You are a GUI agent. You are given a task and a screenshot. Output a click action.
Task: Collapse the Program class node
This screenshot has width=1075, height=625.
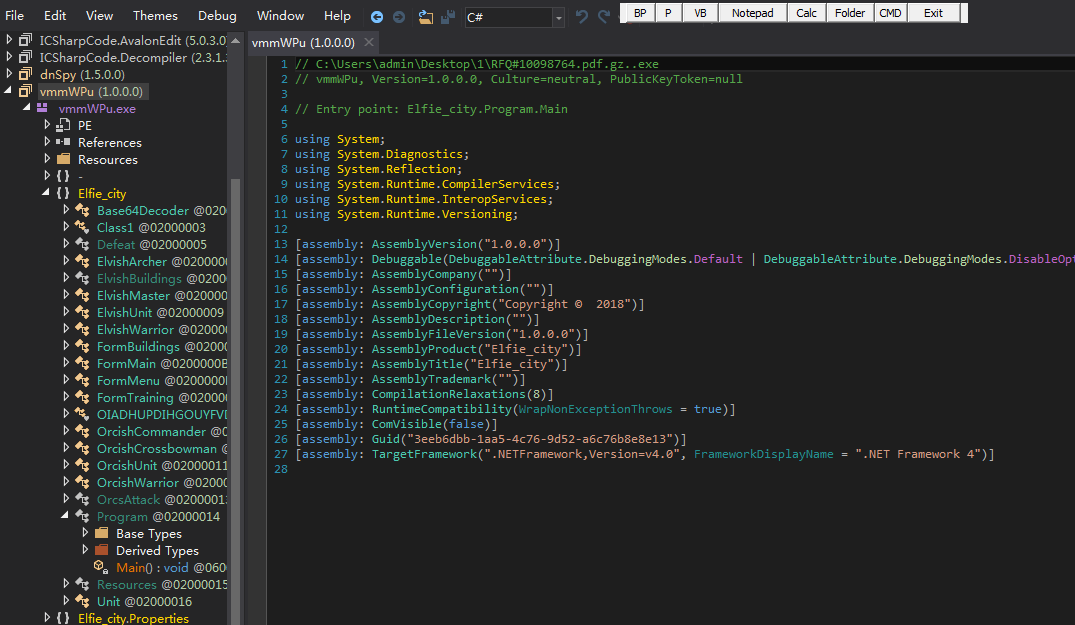tap(66, 517)
